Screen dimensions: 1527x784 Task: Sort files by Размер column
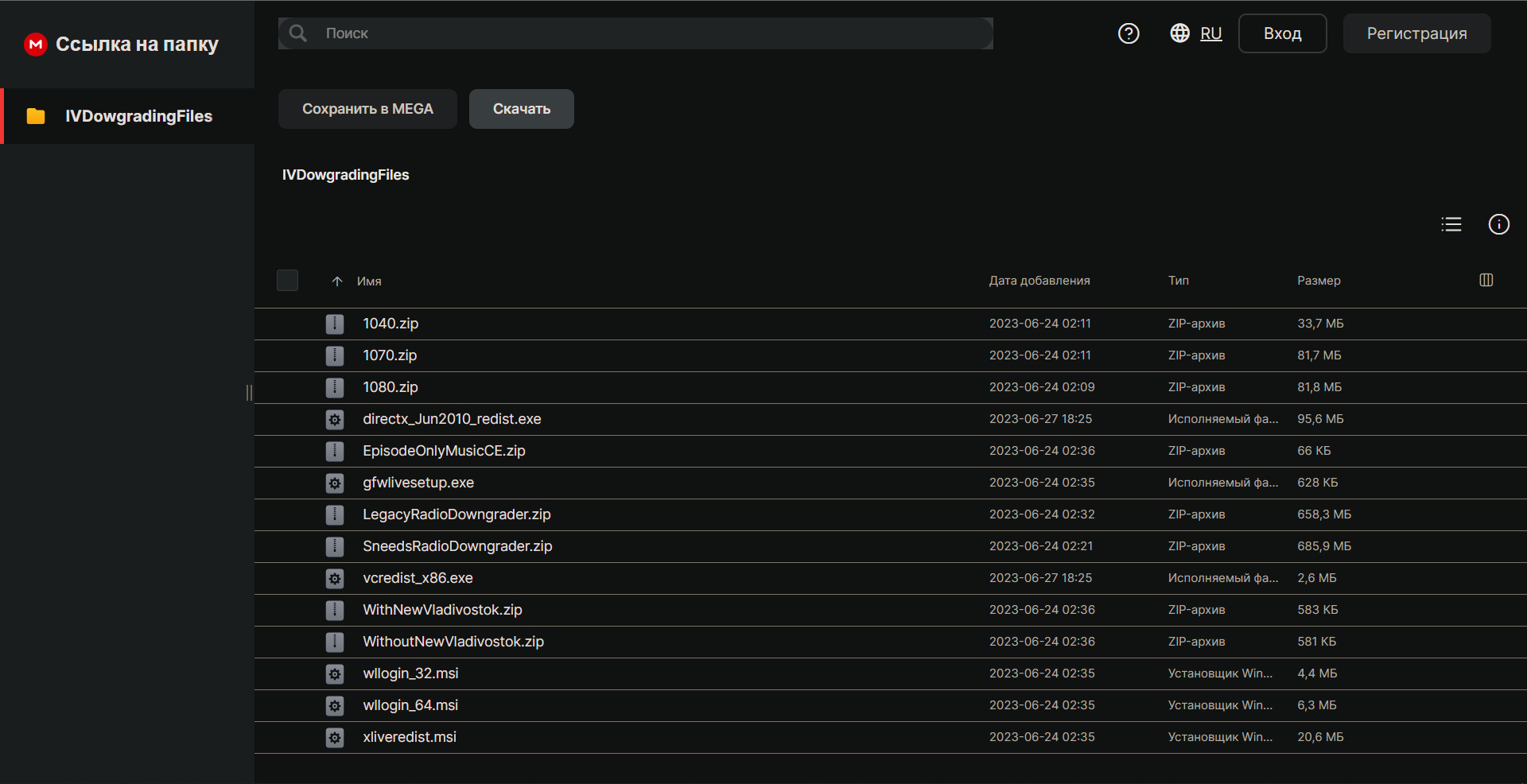[x=1319, y=281]
